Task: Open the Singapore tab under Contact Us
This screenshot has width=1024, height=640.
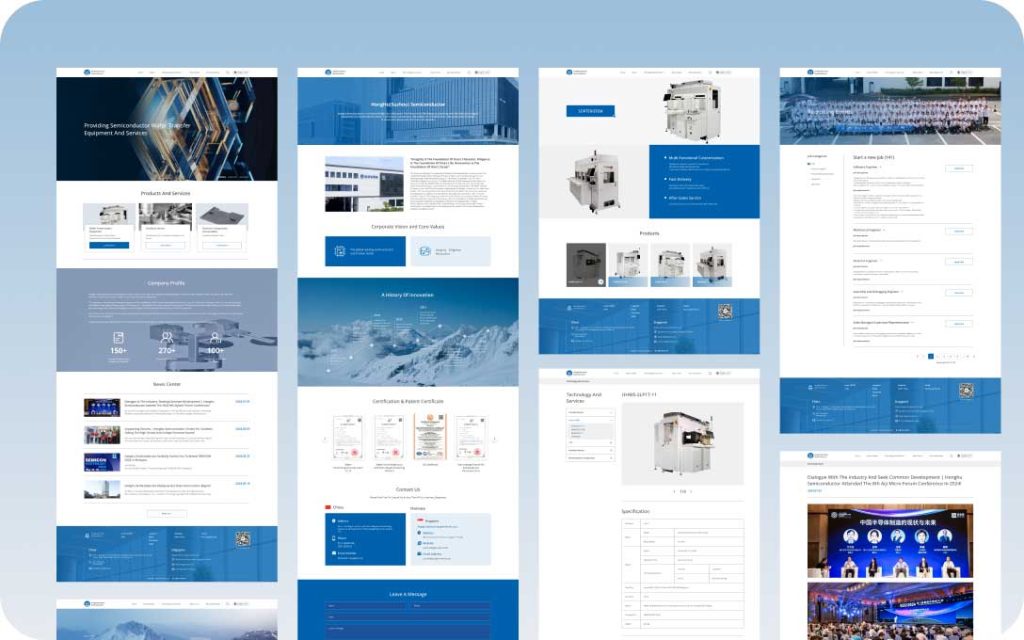Action: point(418,508)
